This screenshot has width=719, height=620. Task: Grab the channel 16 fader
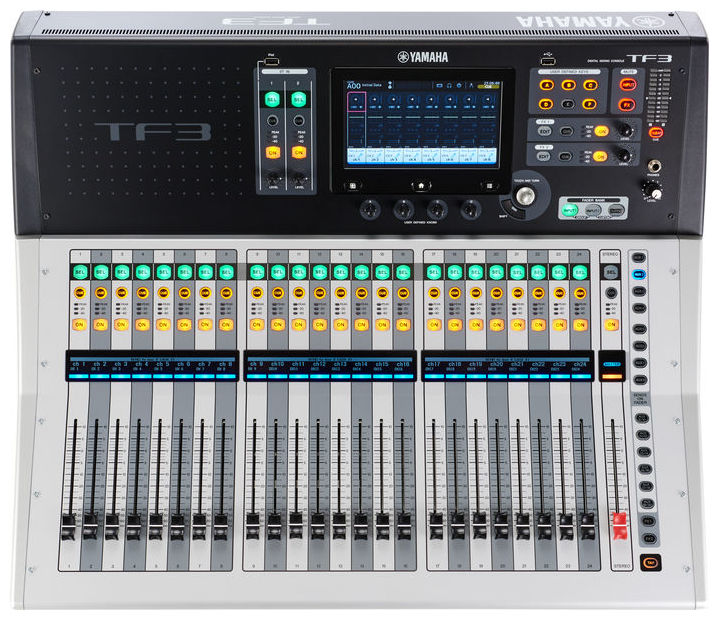pos(404,526)
